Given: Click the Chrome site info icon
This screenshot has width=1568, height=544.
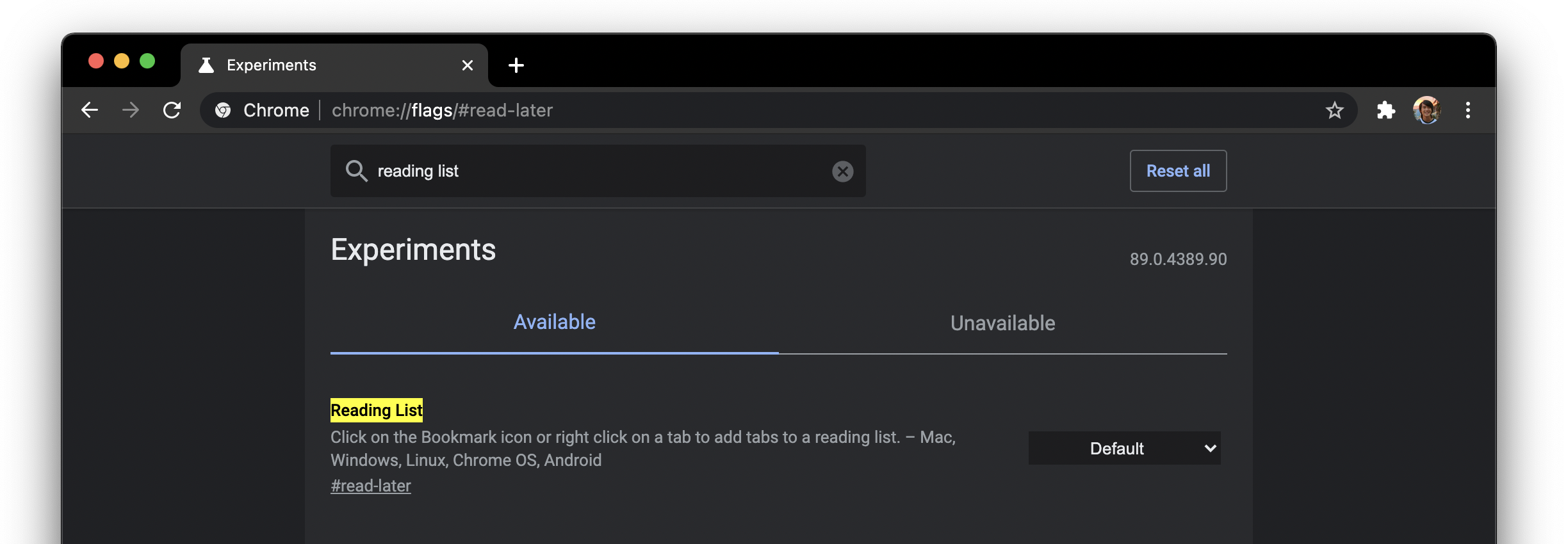Looking at the screenshot, I should coord(223,110).
